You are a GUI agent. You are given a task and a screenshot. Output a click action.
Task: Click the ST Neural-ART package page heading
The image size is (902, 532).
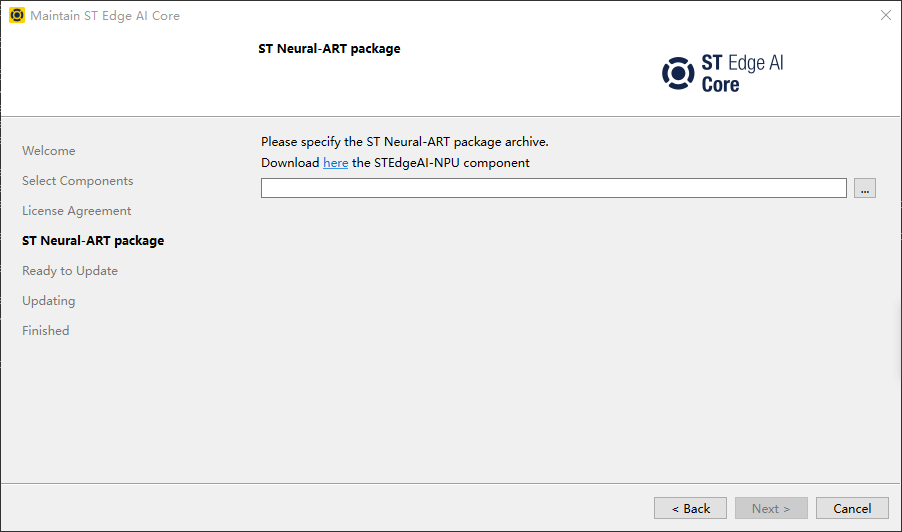pos(329,49)
